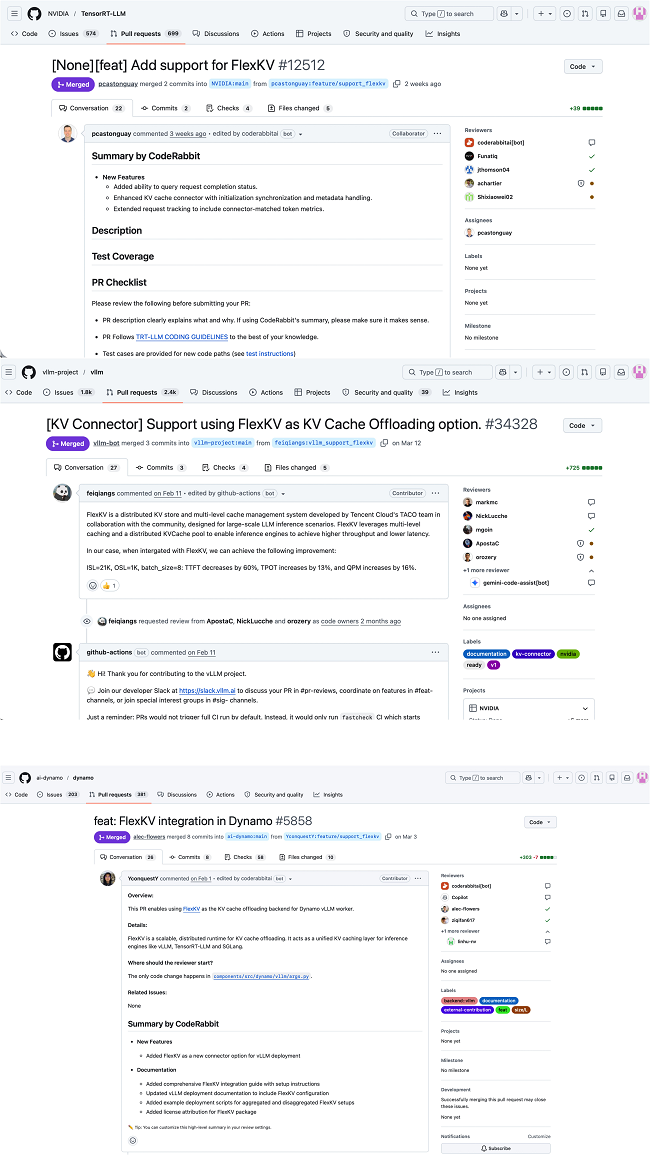Open the notifications inbox on the TensorRT-LLM page
The image size is (650, 1155).
pos(621,13)
